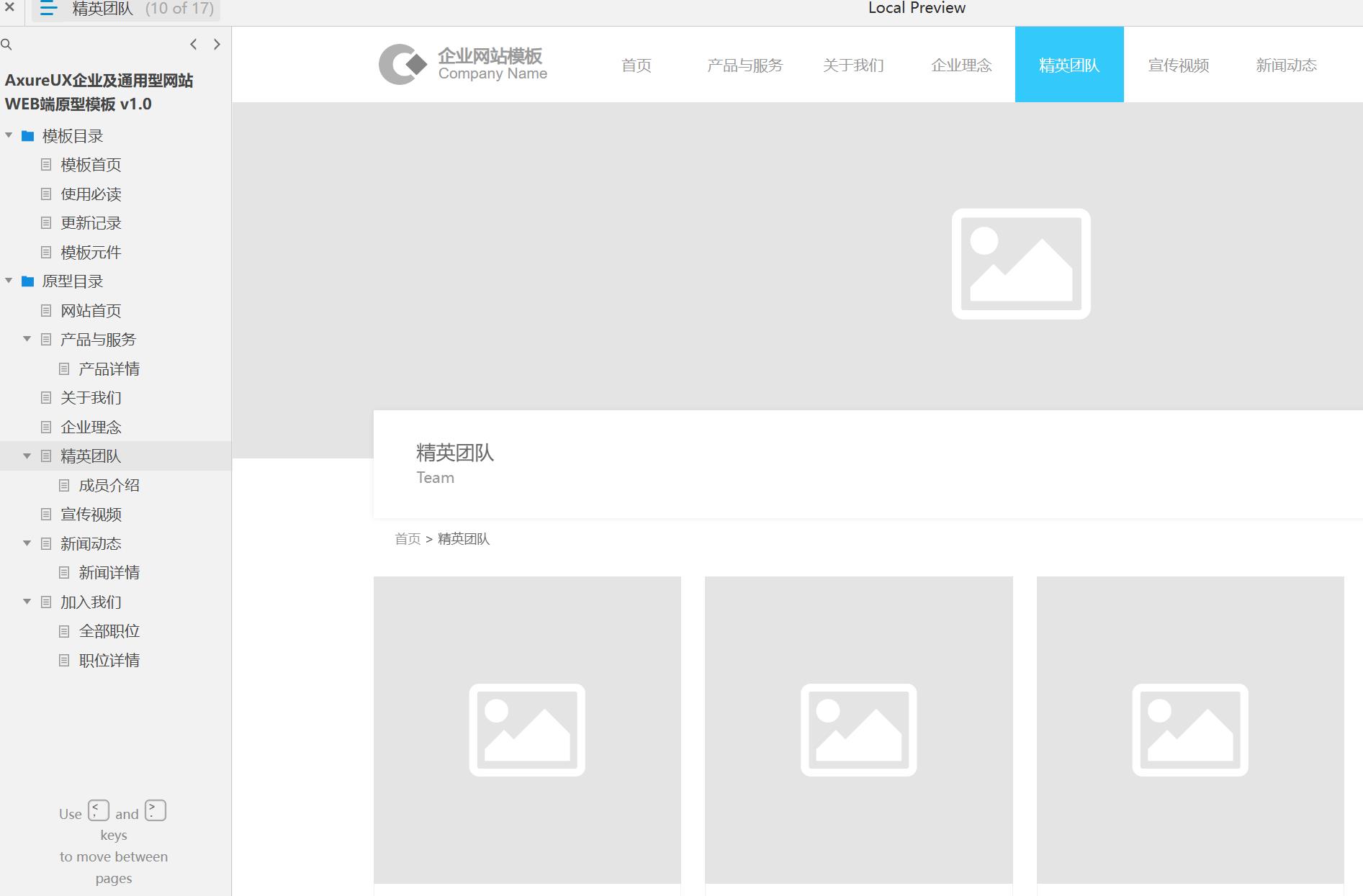Screen dimensions: 1363x896
Task: Click 新闻动态 in the top navigation
Action: click(1286, 65)
